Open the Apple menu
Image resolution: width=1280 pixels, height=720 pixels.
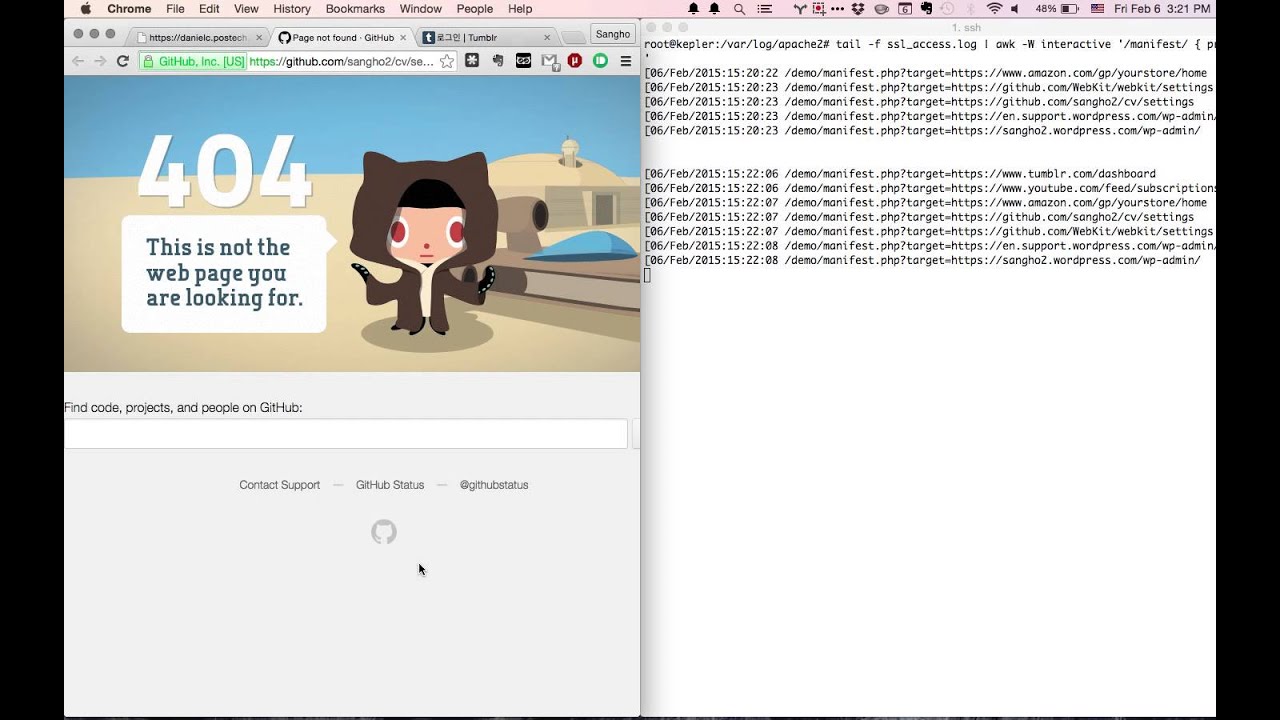86,9
